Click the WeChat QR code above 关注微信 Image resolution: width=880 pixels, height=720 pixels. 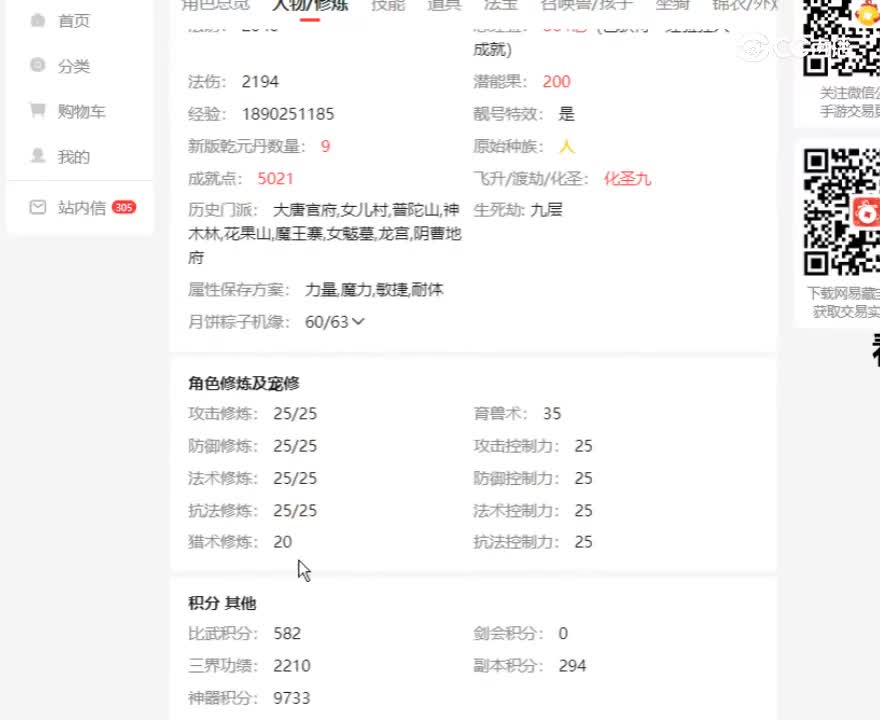tap(841, 38)
